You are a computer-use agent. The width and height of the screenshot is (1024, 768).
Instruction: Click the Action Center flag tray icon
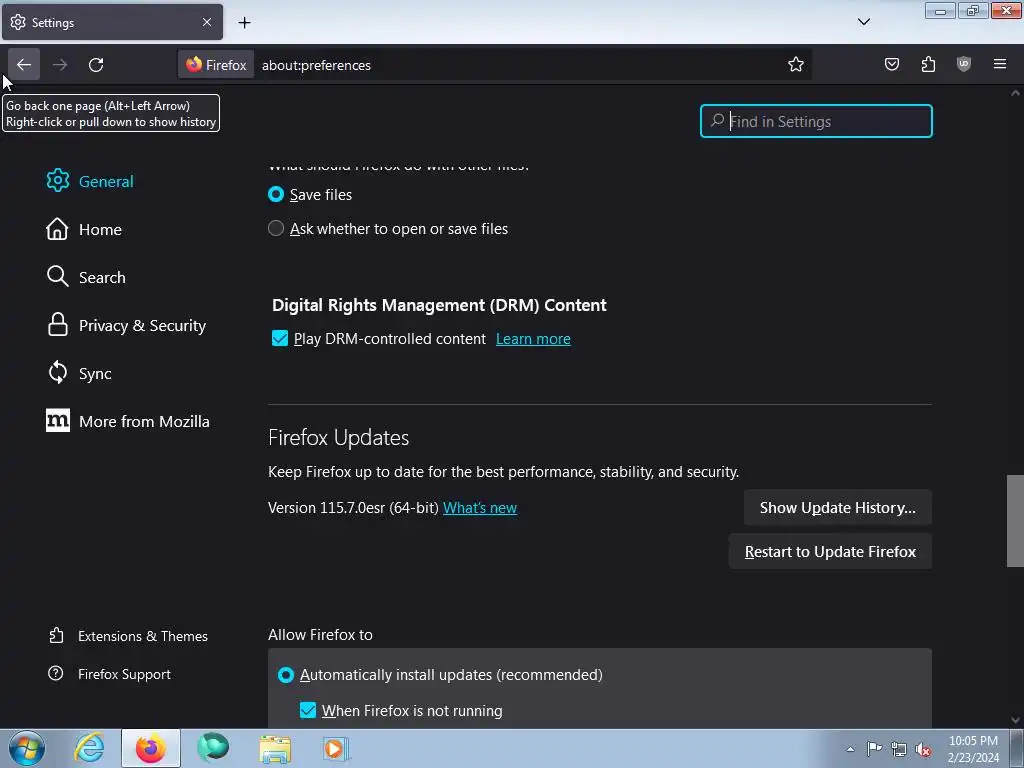point(874,748)
